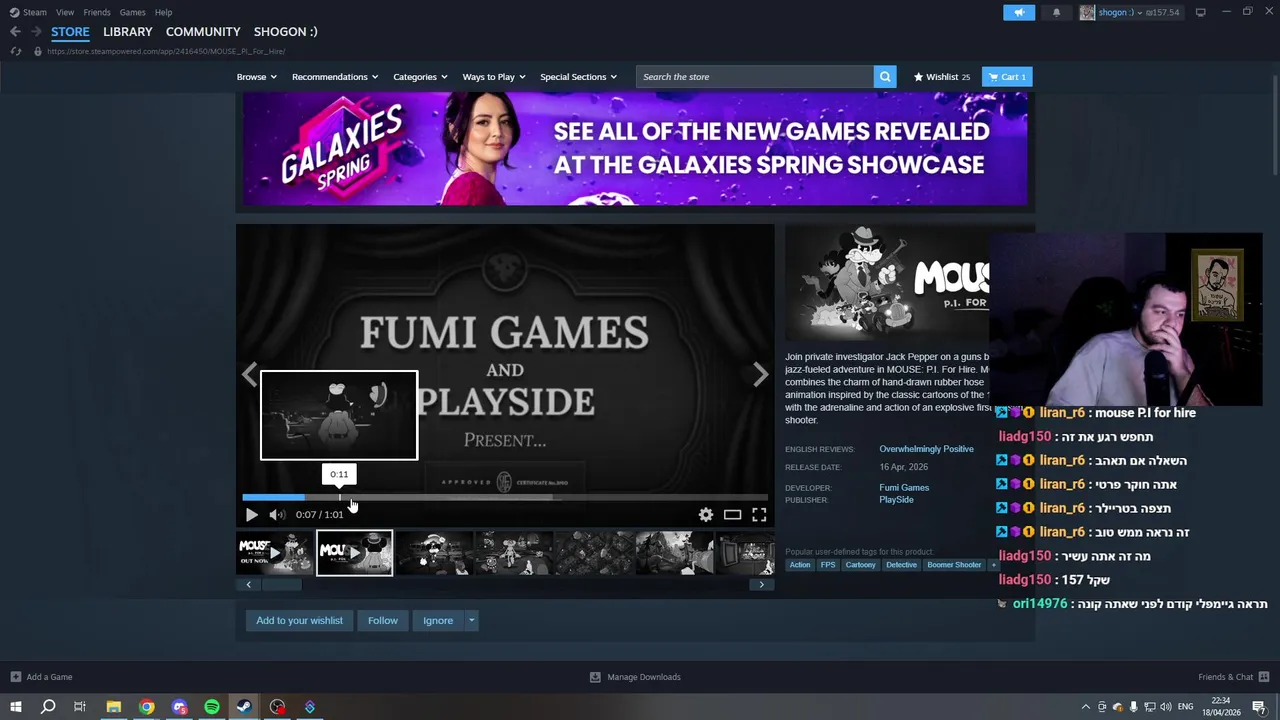Open File Explorer from taskbar
Screen dimensions: 1280x720
tap(114, 707)
